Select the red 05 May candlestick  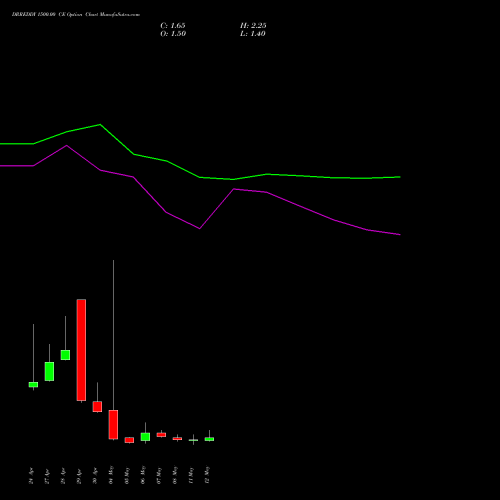[129, 440]
